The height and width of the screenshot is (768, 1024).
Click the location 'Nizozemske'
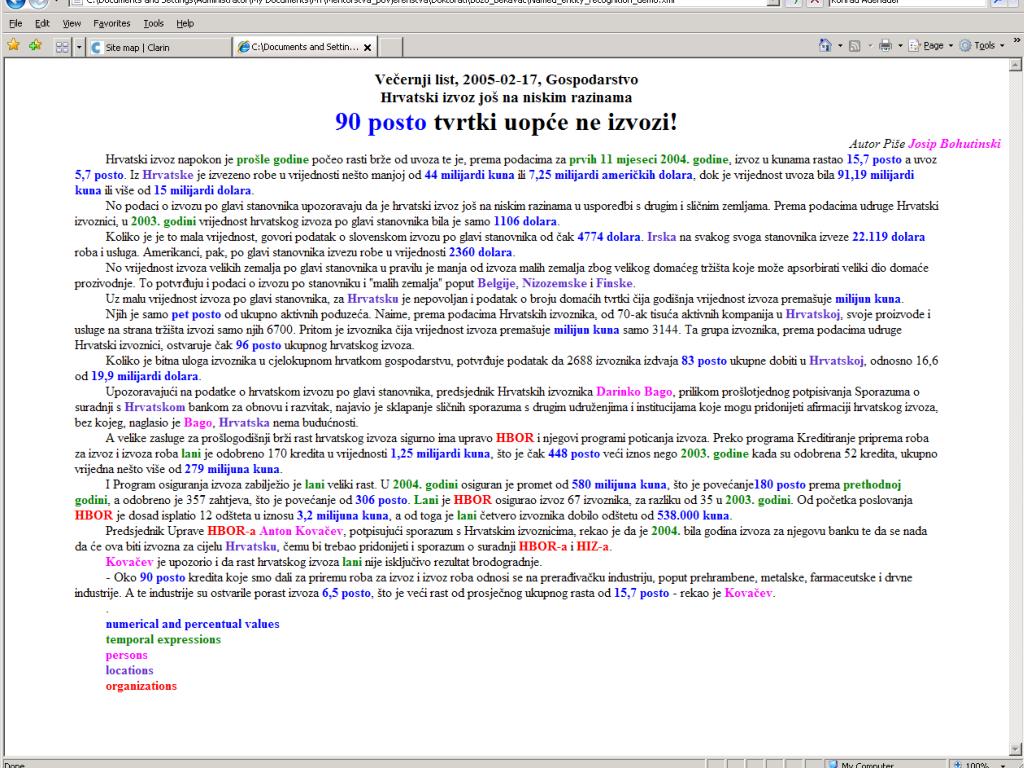[x=554, y=283]
